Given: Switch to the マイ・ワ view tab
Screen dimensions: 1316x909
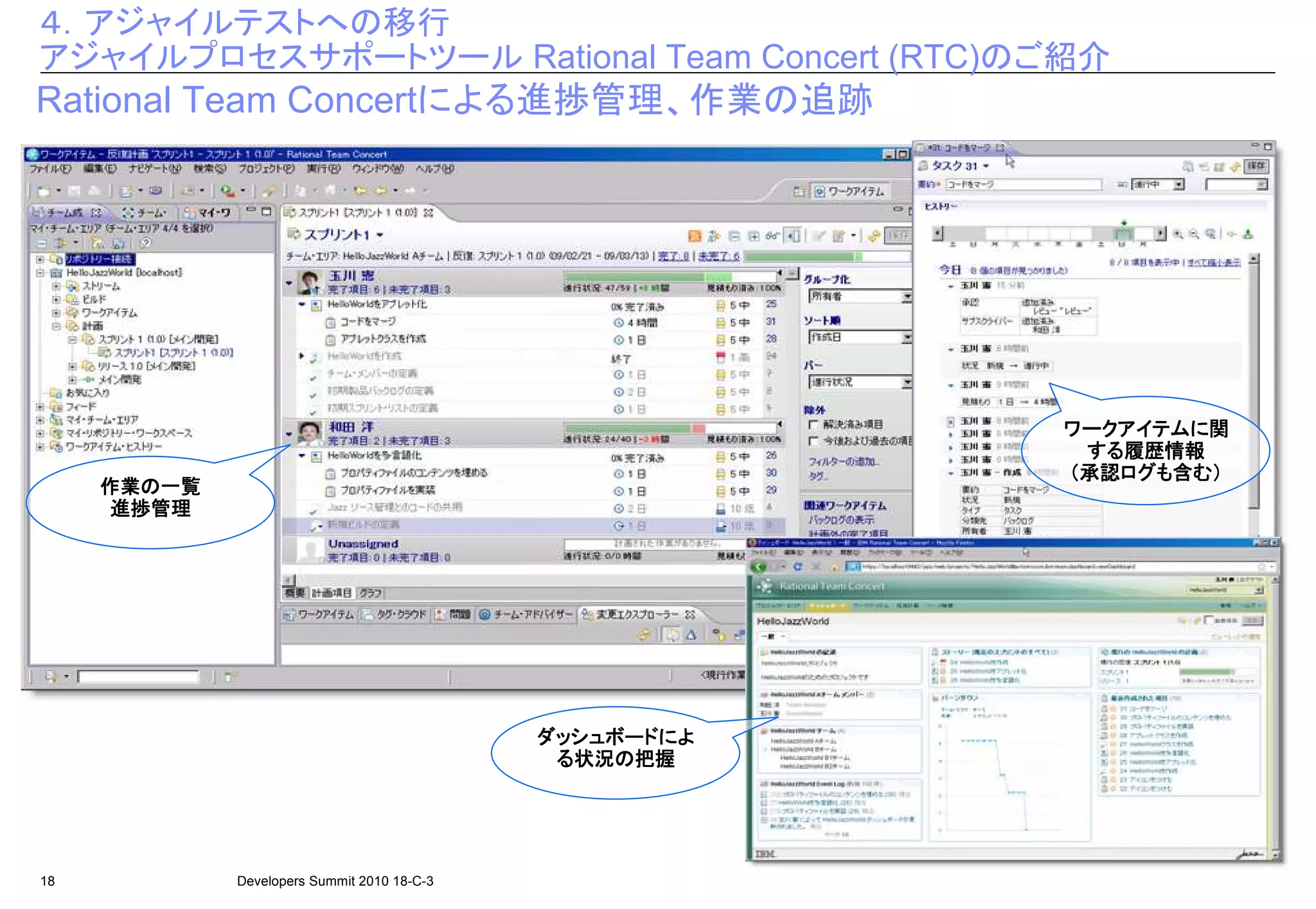Looking at the screenshot, I should (209, 212).
